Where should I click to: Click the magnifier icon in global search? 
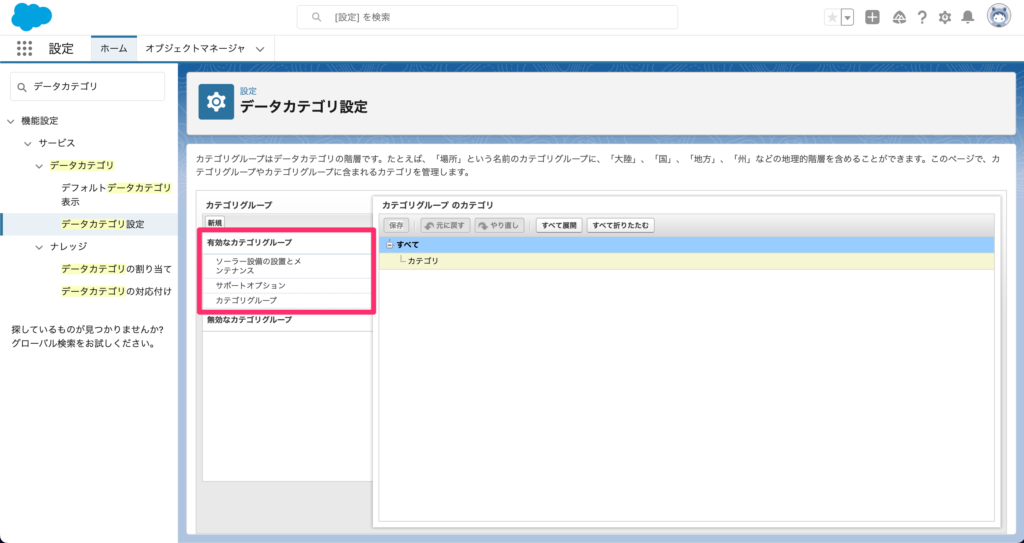(317, 18)
